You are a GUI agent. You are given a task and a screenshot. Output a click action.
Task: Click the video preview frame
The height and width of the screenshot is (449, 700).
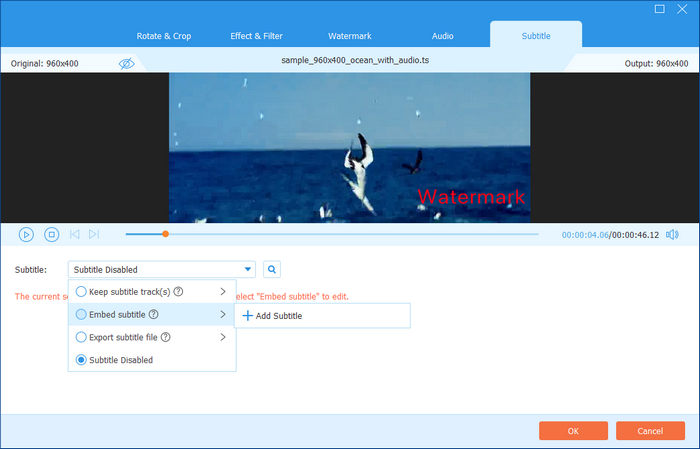click(350, 148)
